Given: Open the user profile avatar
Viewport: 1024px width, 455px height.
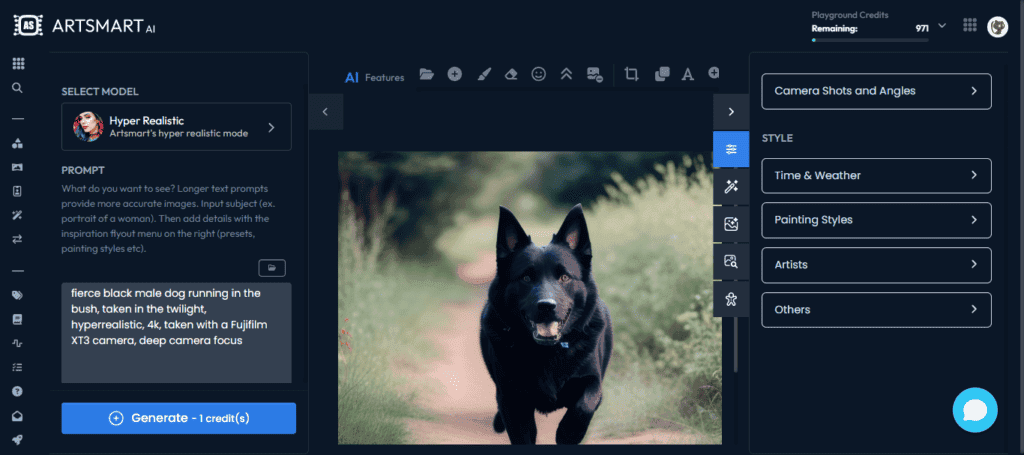Looking at the screenshot, I should [x=997, y=26].
